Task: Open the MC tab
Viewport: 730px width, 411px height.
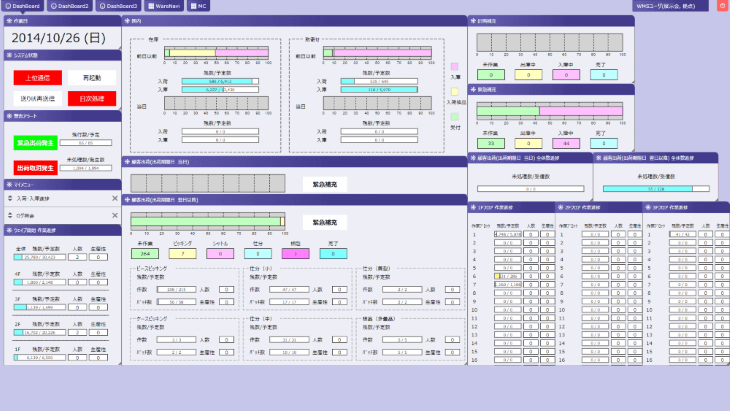Action: tap(199, 6)
